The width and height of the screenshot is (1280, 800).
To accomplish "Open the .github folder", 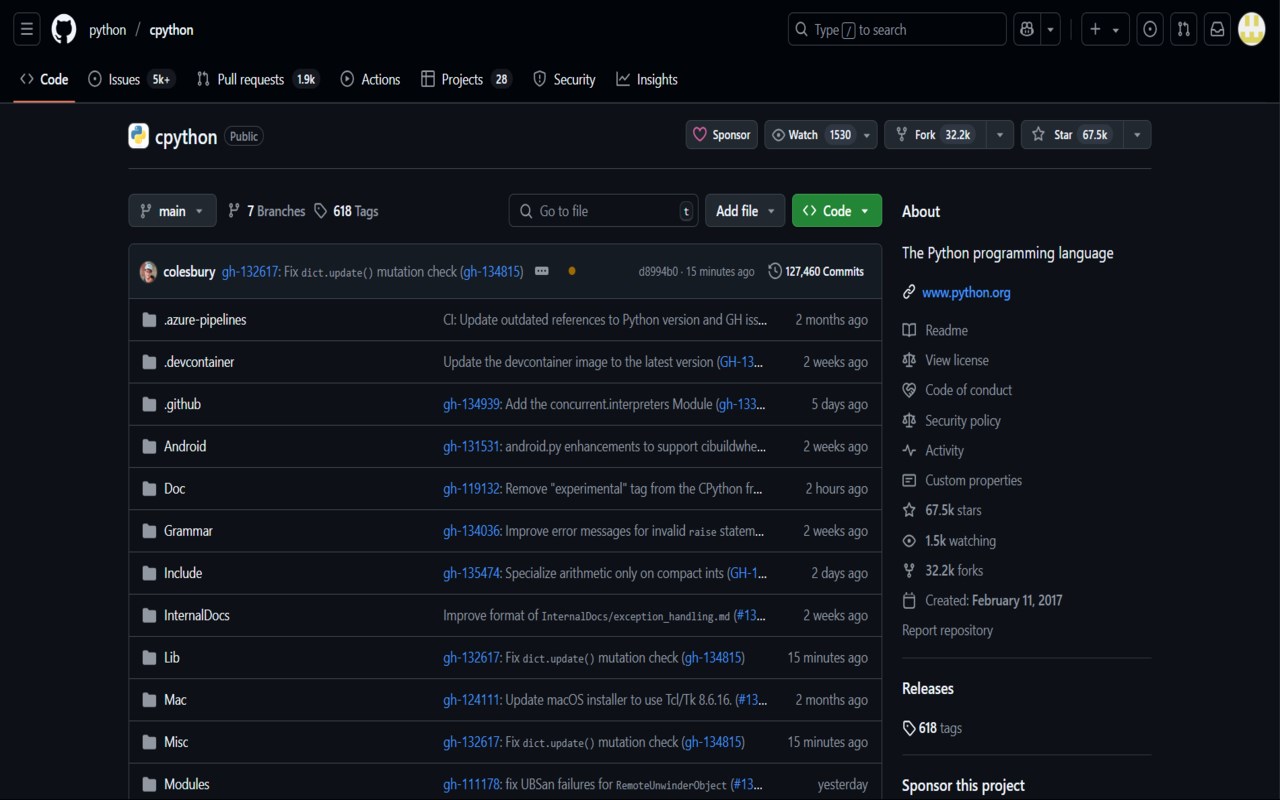I will tap(182, 404).
